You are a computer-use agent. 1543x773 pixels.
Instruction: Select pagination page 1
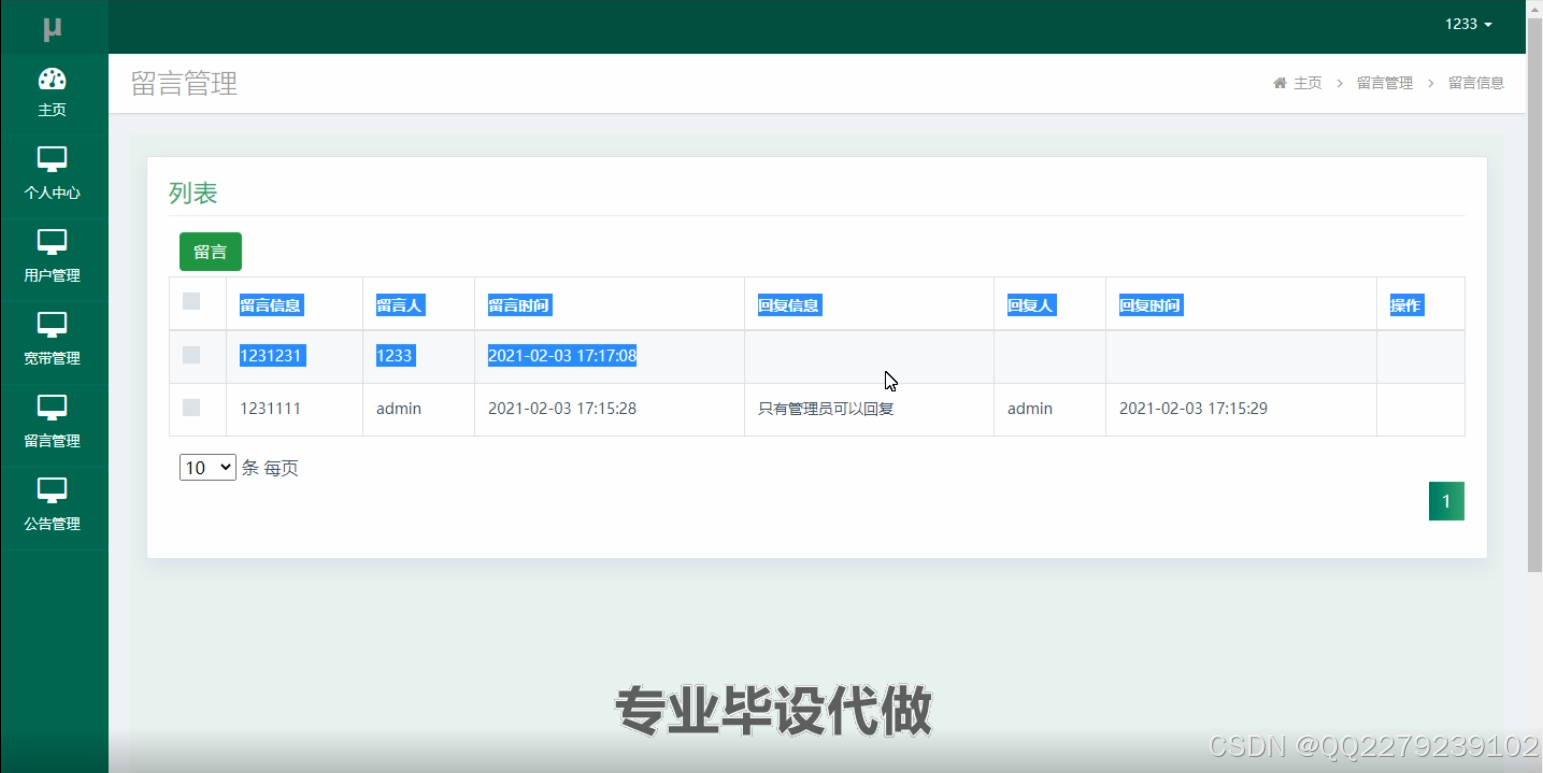(1445, 500)
